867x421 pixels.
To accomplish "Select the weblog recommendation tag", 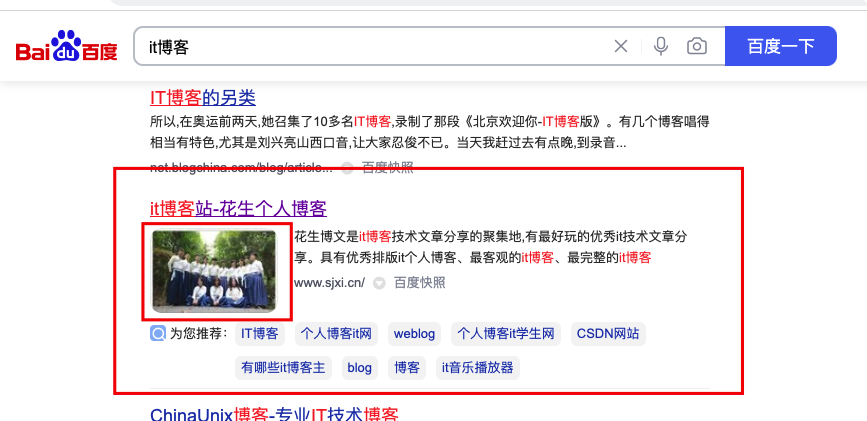I will coord(414,334).
